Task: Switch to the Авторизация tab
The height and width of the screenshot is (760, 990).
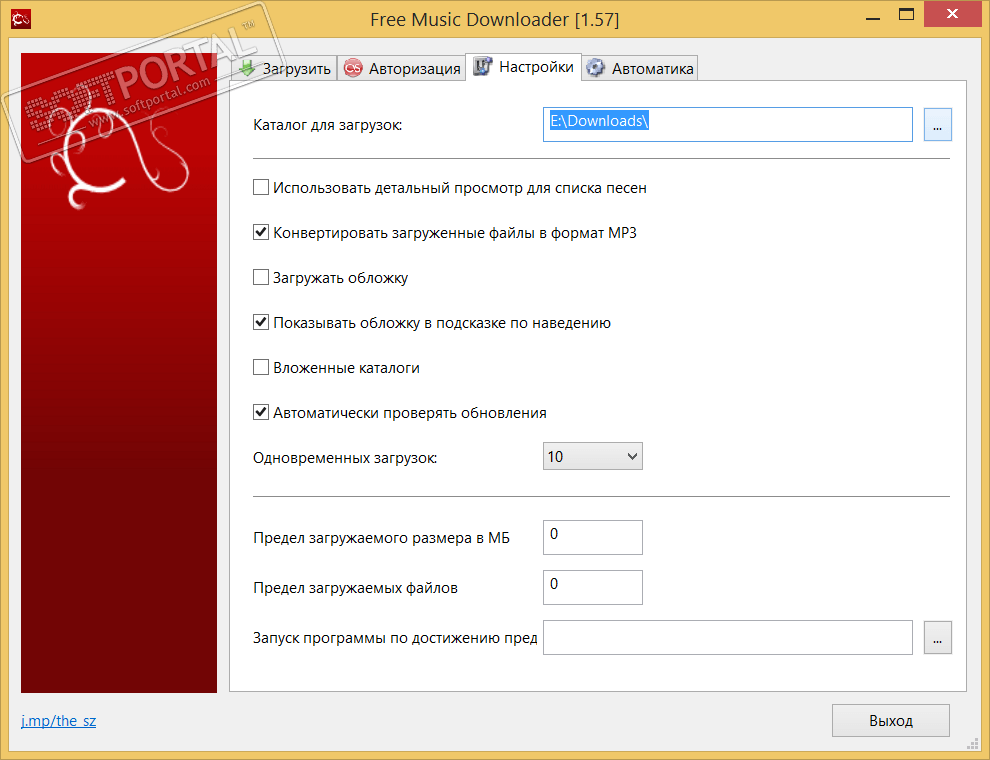Action: pos(402,68)
